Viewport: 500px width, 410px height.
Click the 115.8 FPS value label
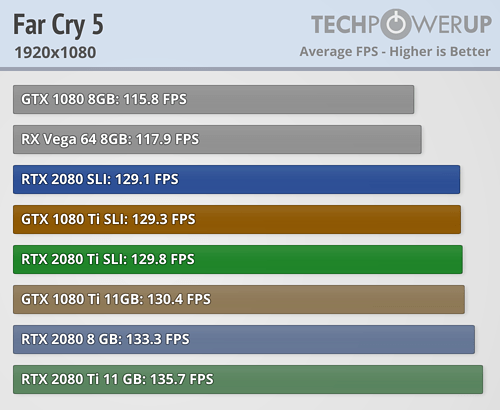tap(155, 99)
